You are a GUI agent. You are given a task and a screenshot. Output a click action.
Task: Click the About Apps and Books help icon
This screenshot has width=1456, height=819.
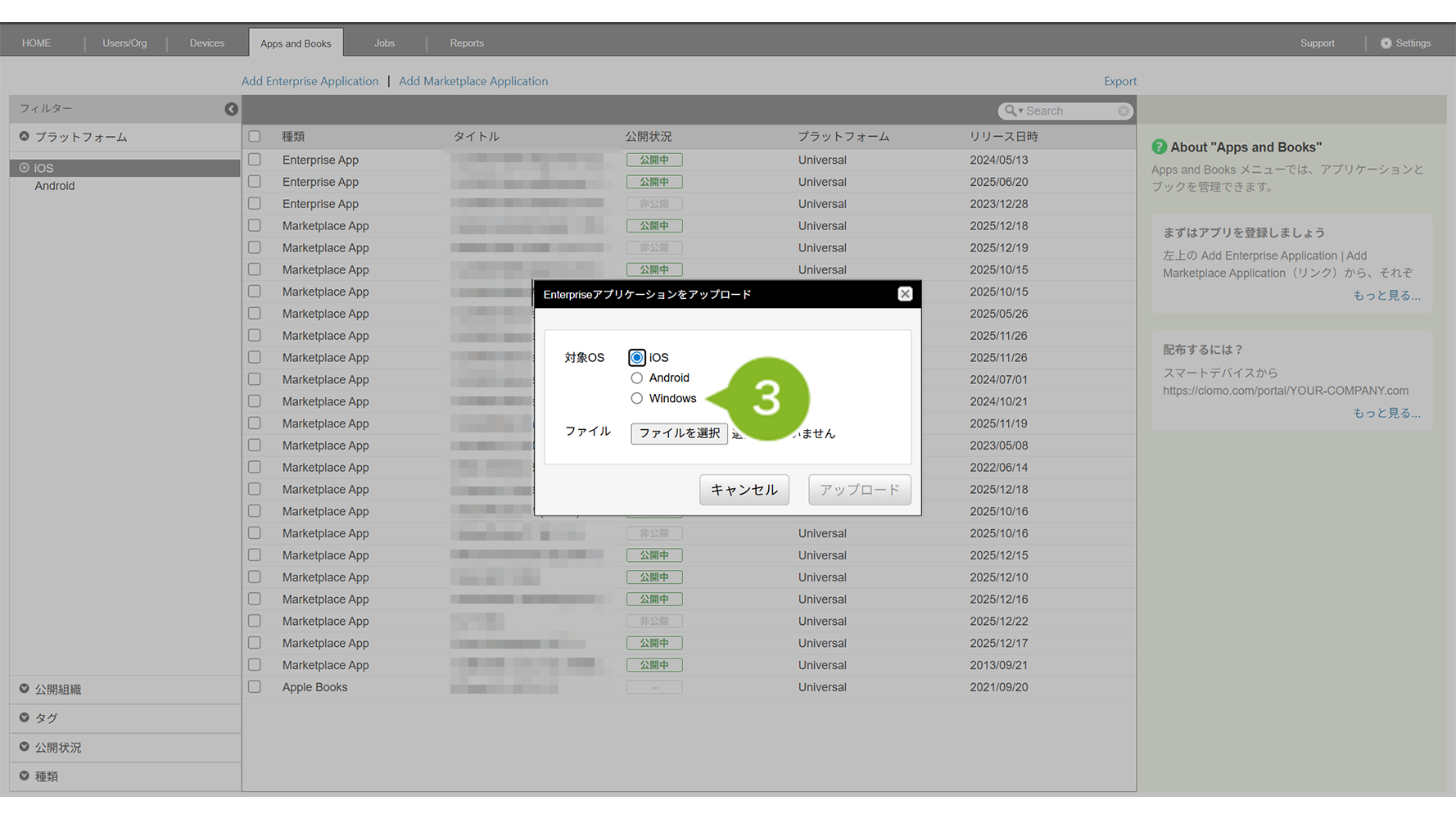point(1159,147)
